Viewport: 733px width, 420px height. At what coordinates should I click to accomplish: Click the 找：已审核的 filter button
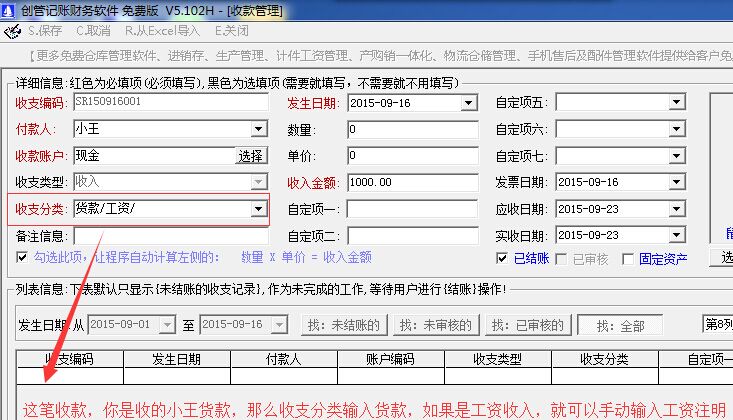[x=526, y=325]
